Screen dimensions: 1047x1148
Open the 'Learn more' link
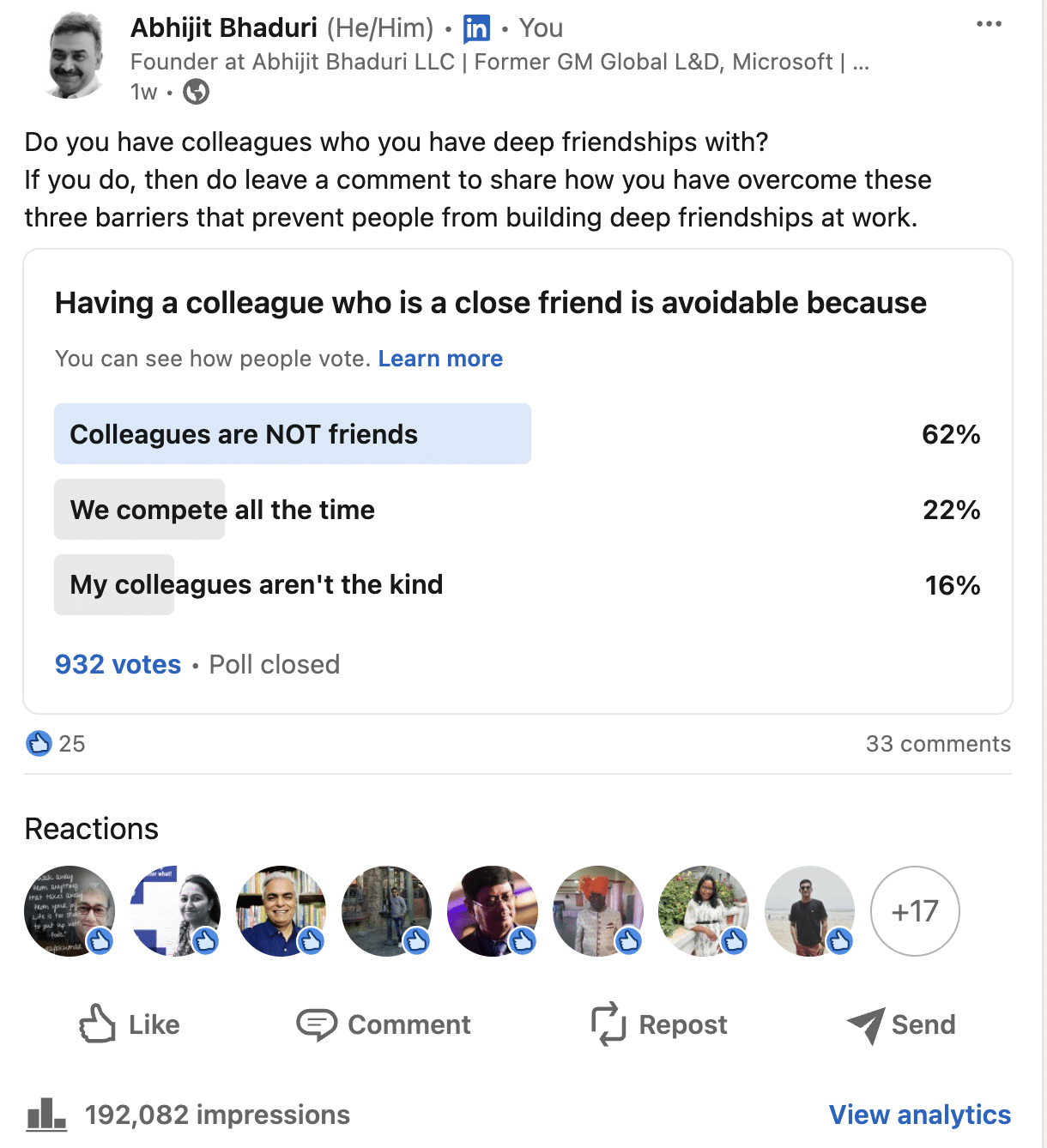point(440,359)
